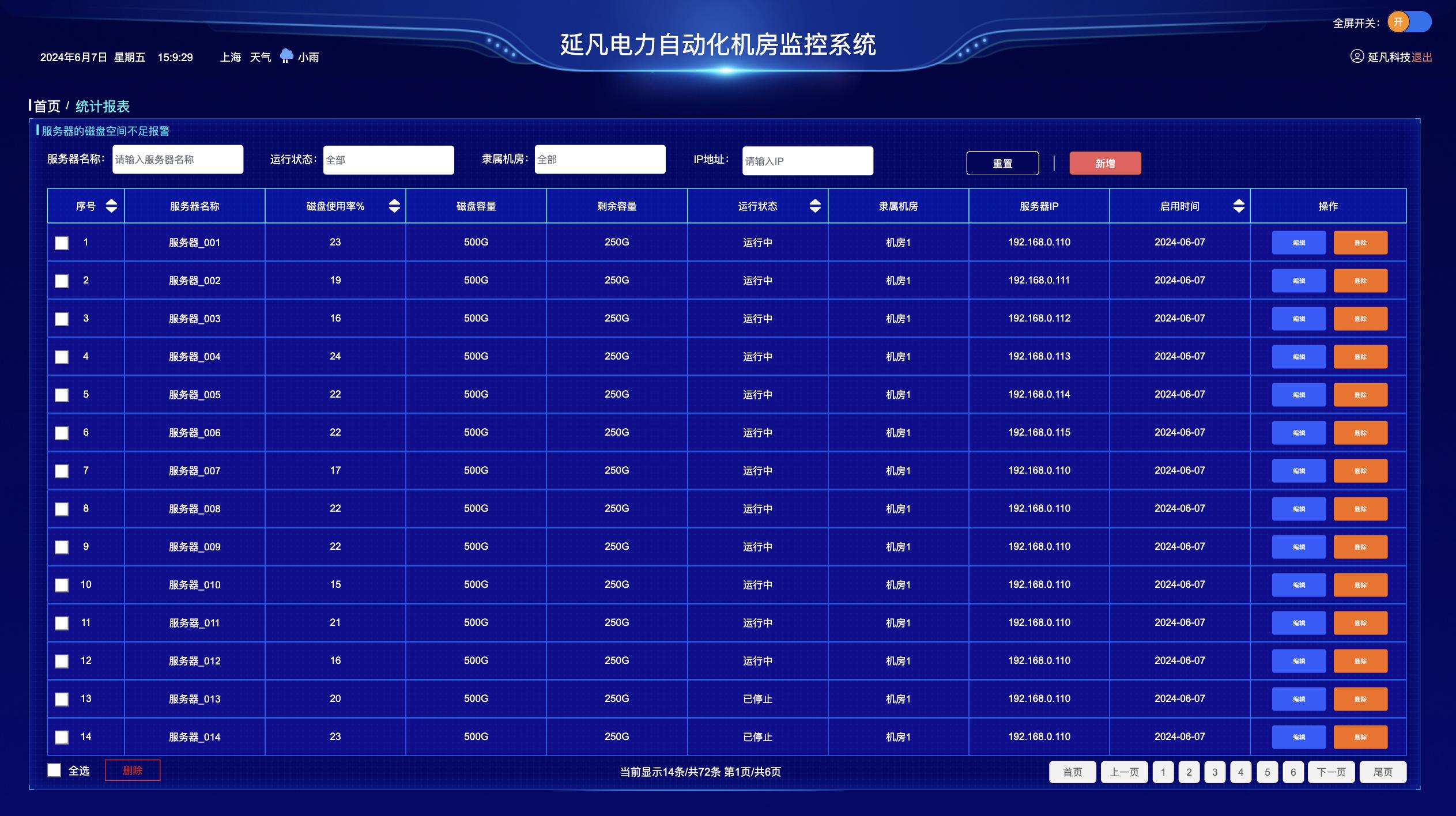Click the 下一页 pagination button
This screenshot has height=816, width=1456.
(x=1331, y=772)
